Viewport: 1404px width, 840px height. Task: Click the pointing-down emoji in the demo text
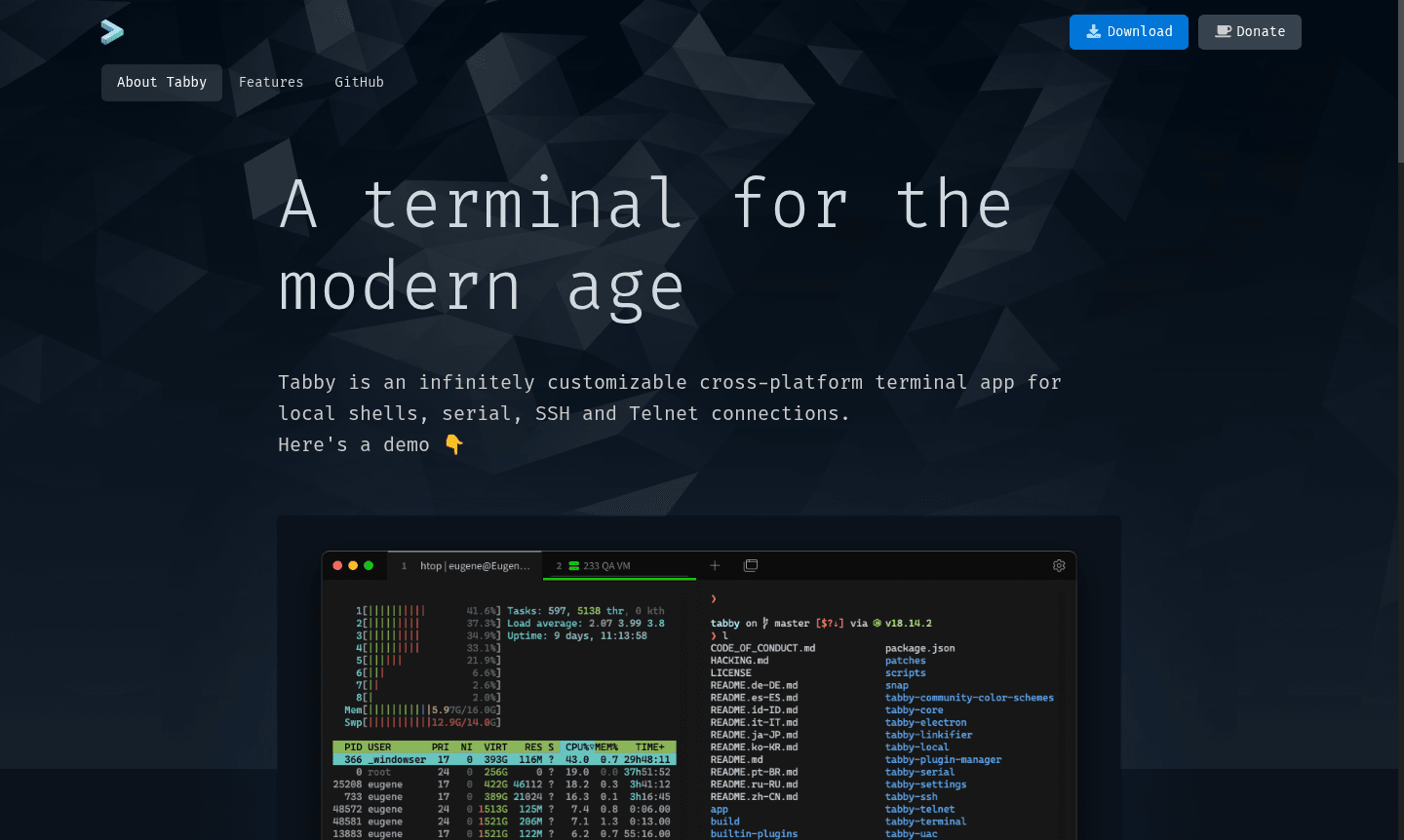(x=452, y=444)
